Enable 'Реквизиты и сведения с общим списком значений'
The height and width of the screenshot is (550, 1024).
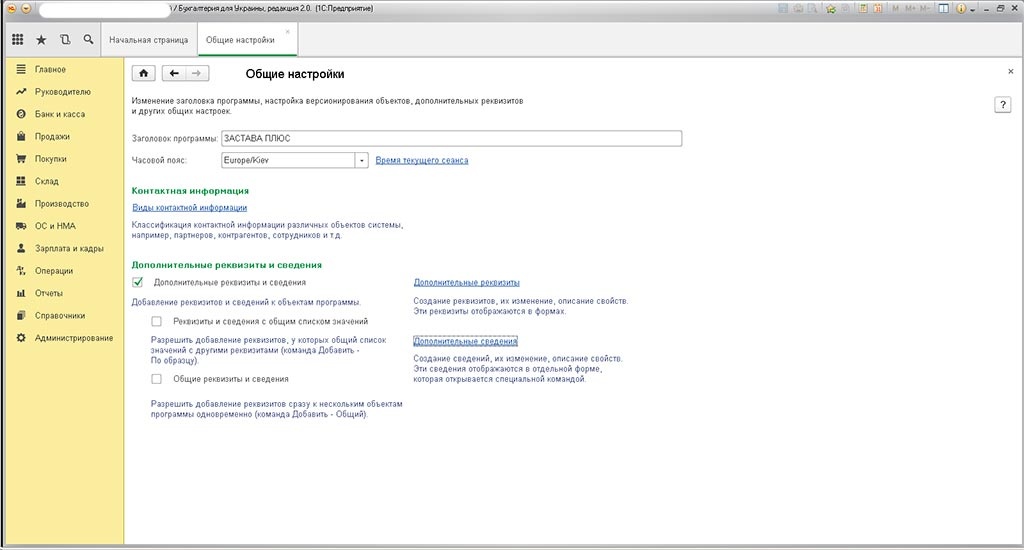tap(156, 322)
